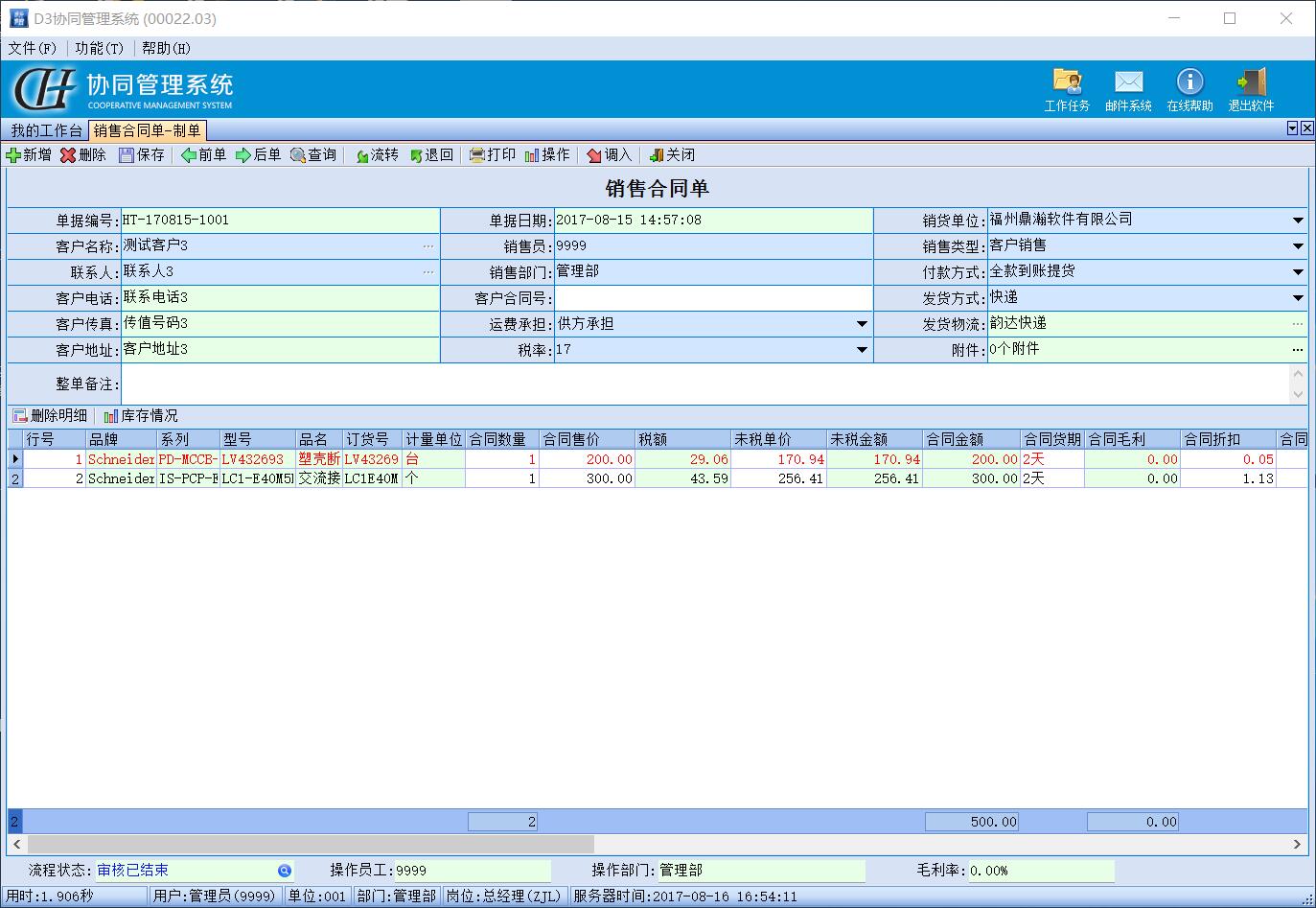
Task: Click the 新增 toolbar button
Action: [29, 154]
